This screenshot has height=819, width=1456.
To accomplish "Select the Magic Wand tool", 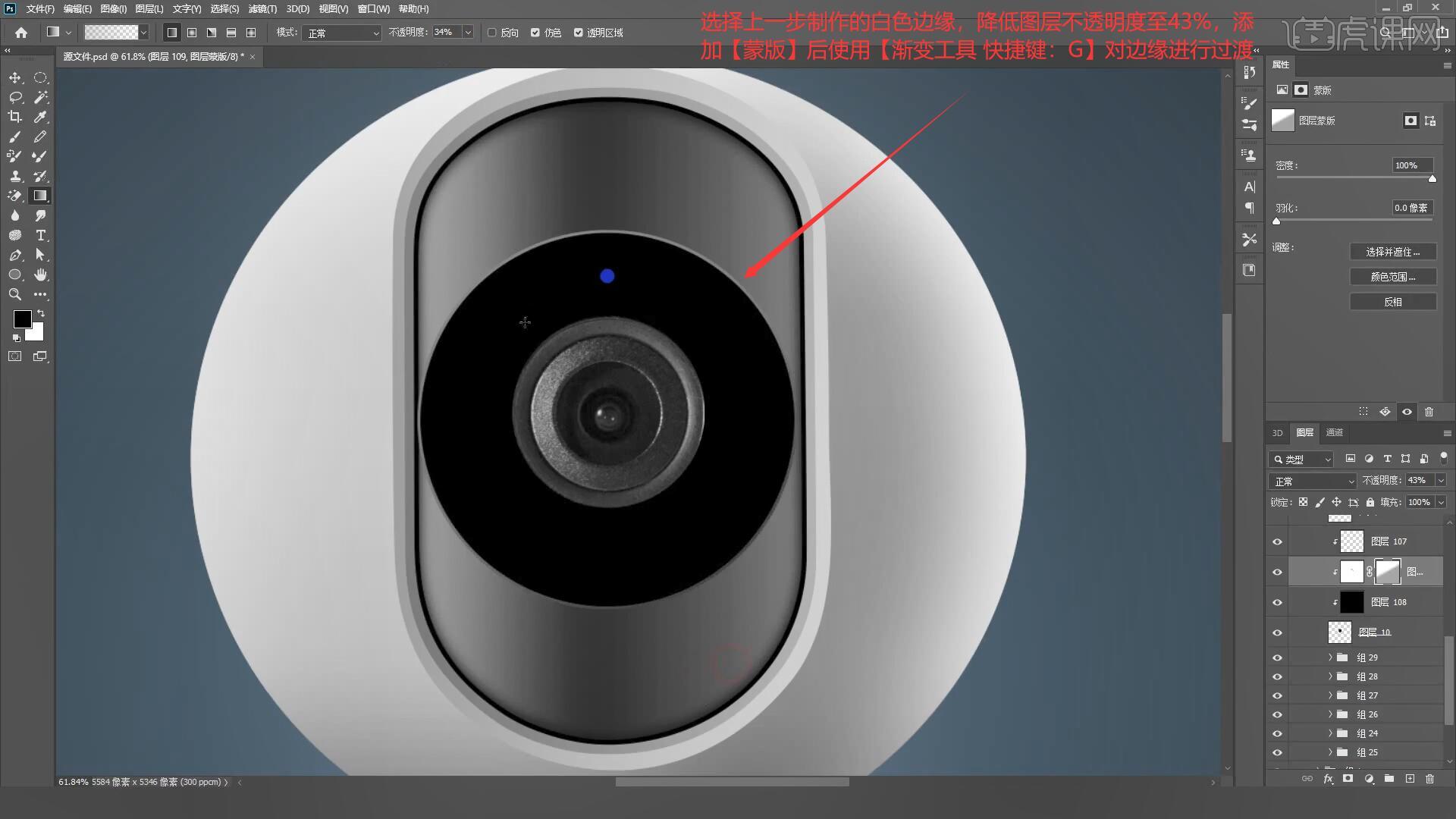I will point(40,98).
